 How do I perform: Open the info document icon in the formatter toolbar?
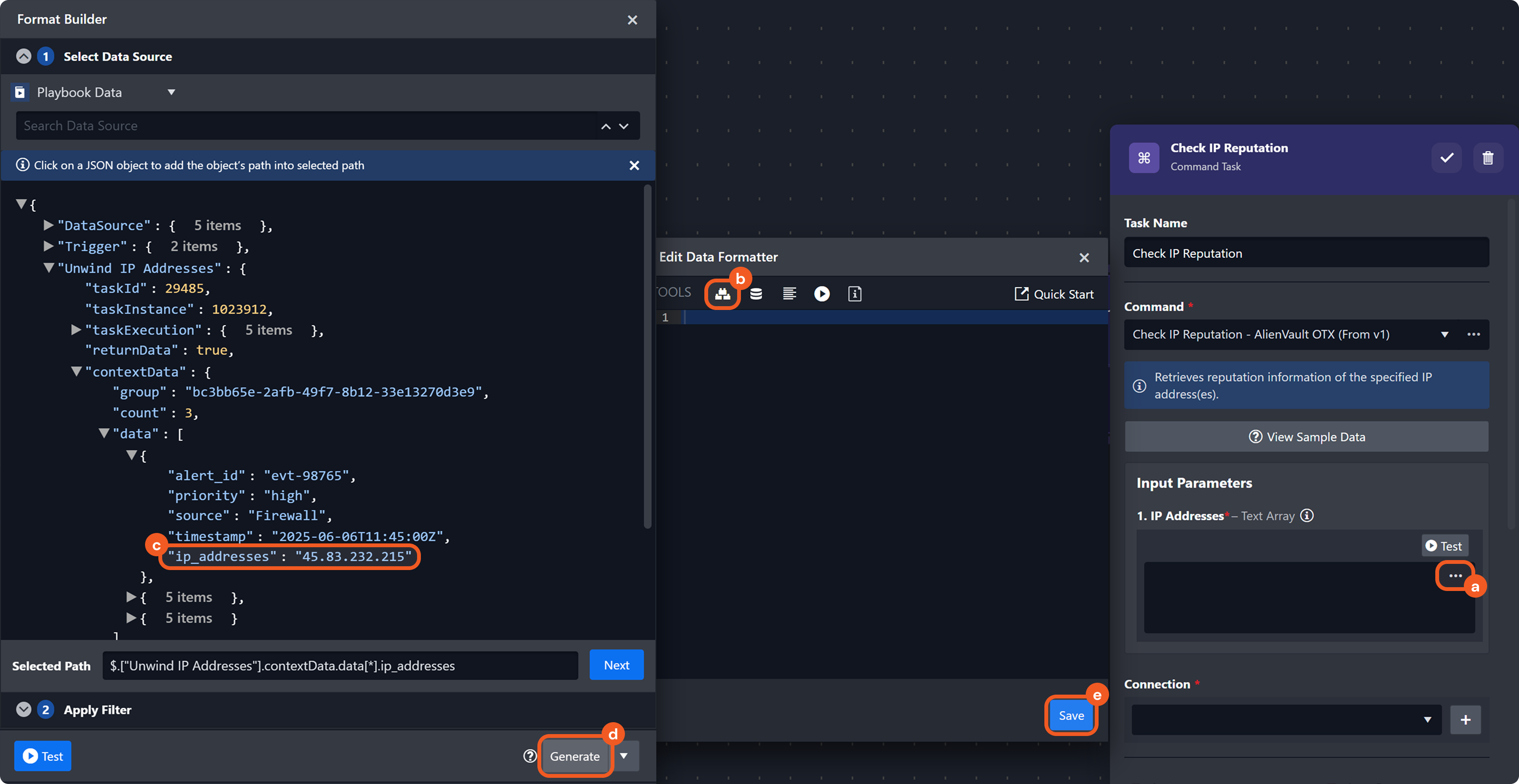(855, 293)
